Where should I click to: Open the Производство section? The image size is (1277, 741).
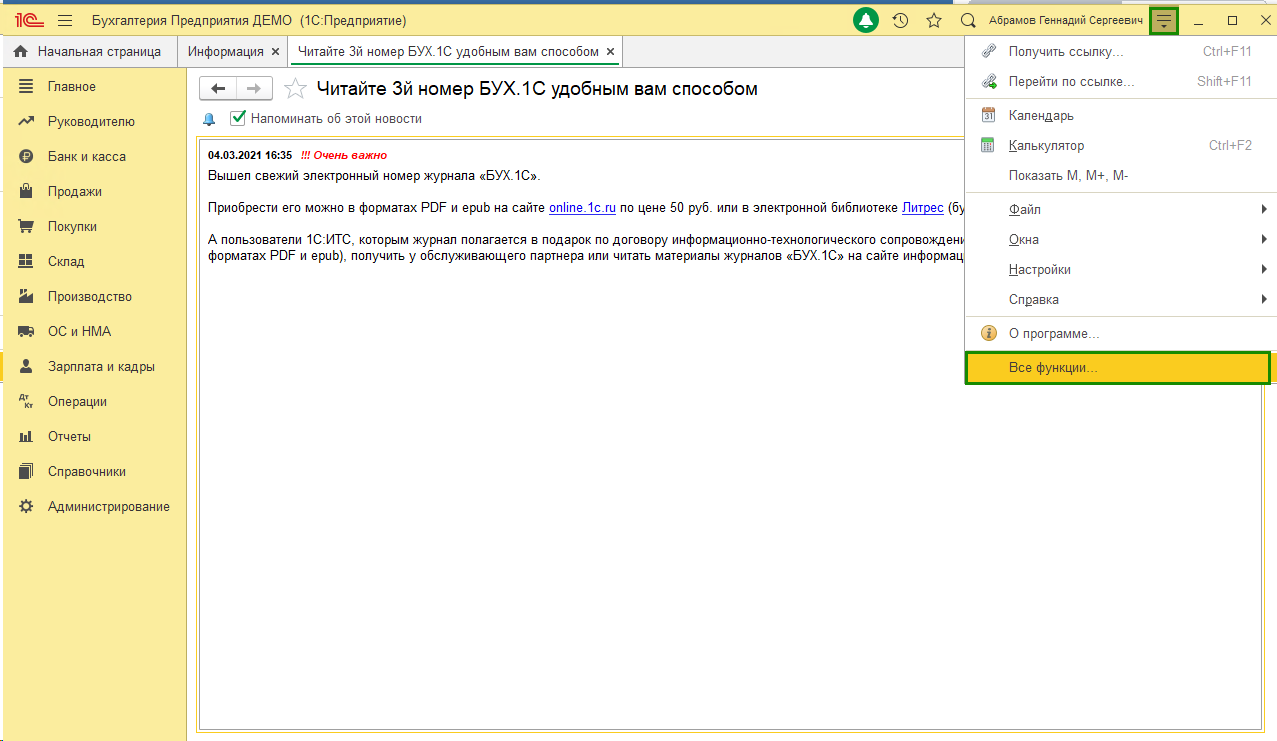click(93, 297)
